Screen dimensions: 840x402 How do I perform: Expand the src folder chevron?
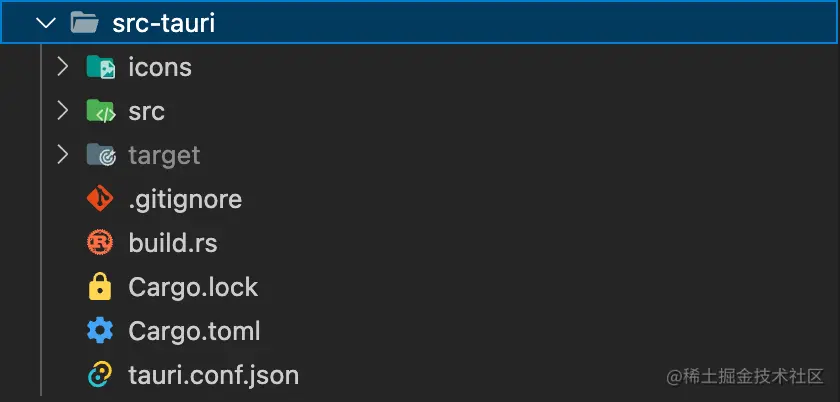tap(62, 111)
